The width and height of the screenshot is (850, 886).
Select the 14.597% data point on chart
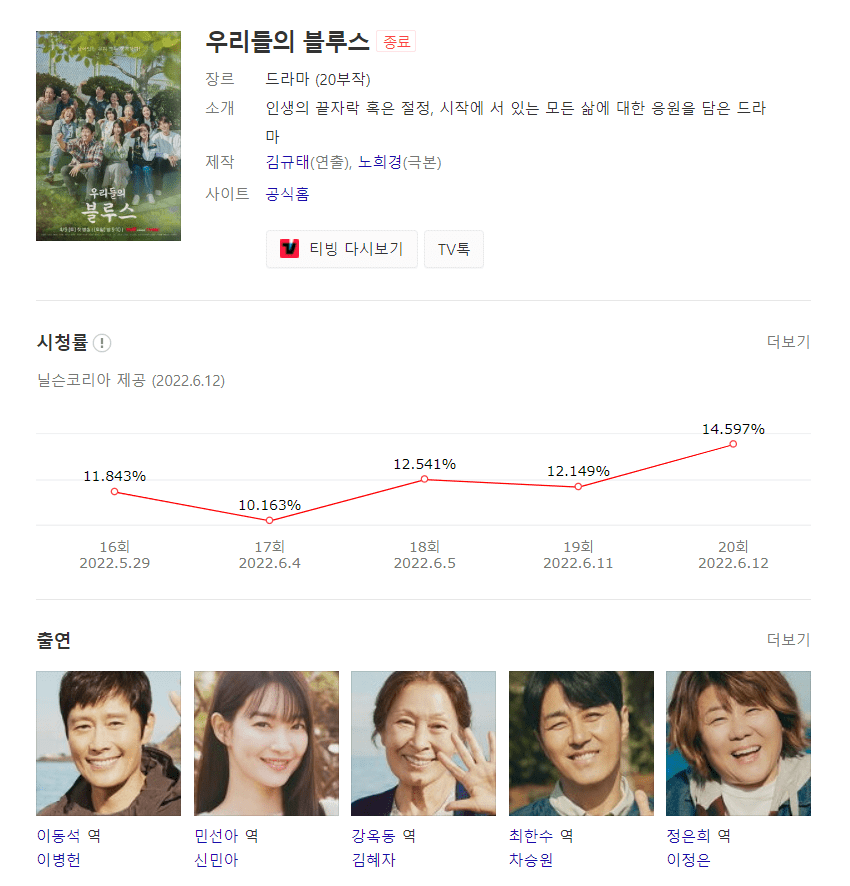coord(733,444)
